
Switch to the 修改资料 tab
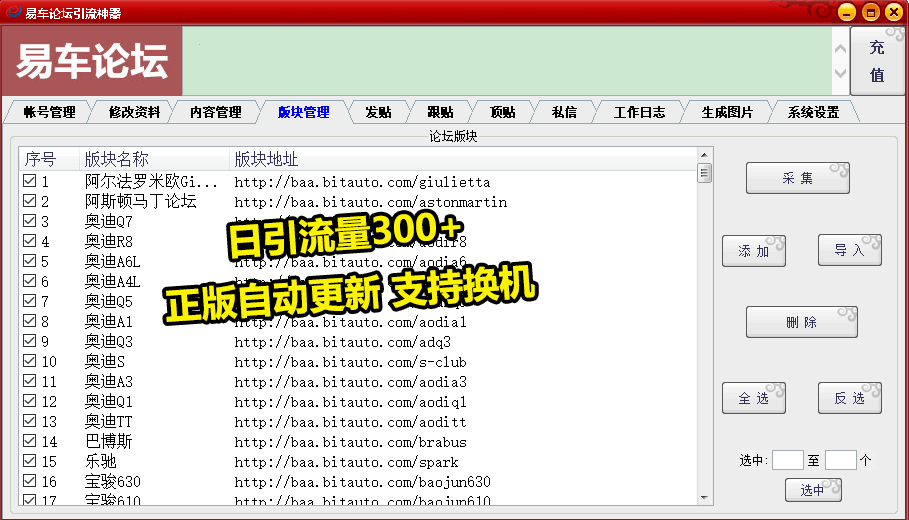point(134,112)
